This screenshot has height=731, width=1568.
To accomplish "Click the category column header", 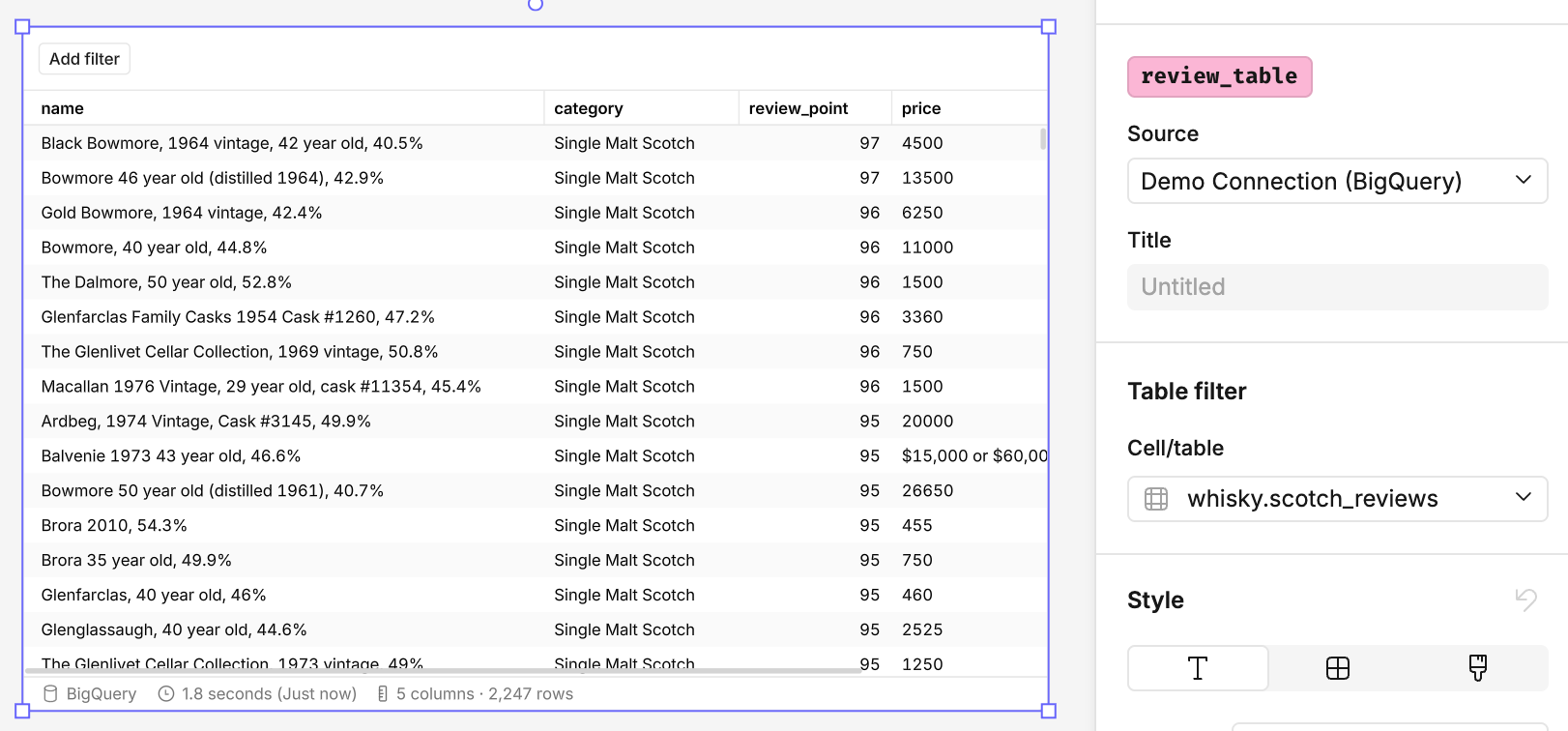I will pos(589,108).
